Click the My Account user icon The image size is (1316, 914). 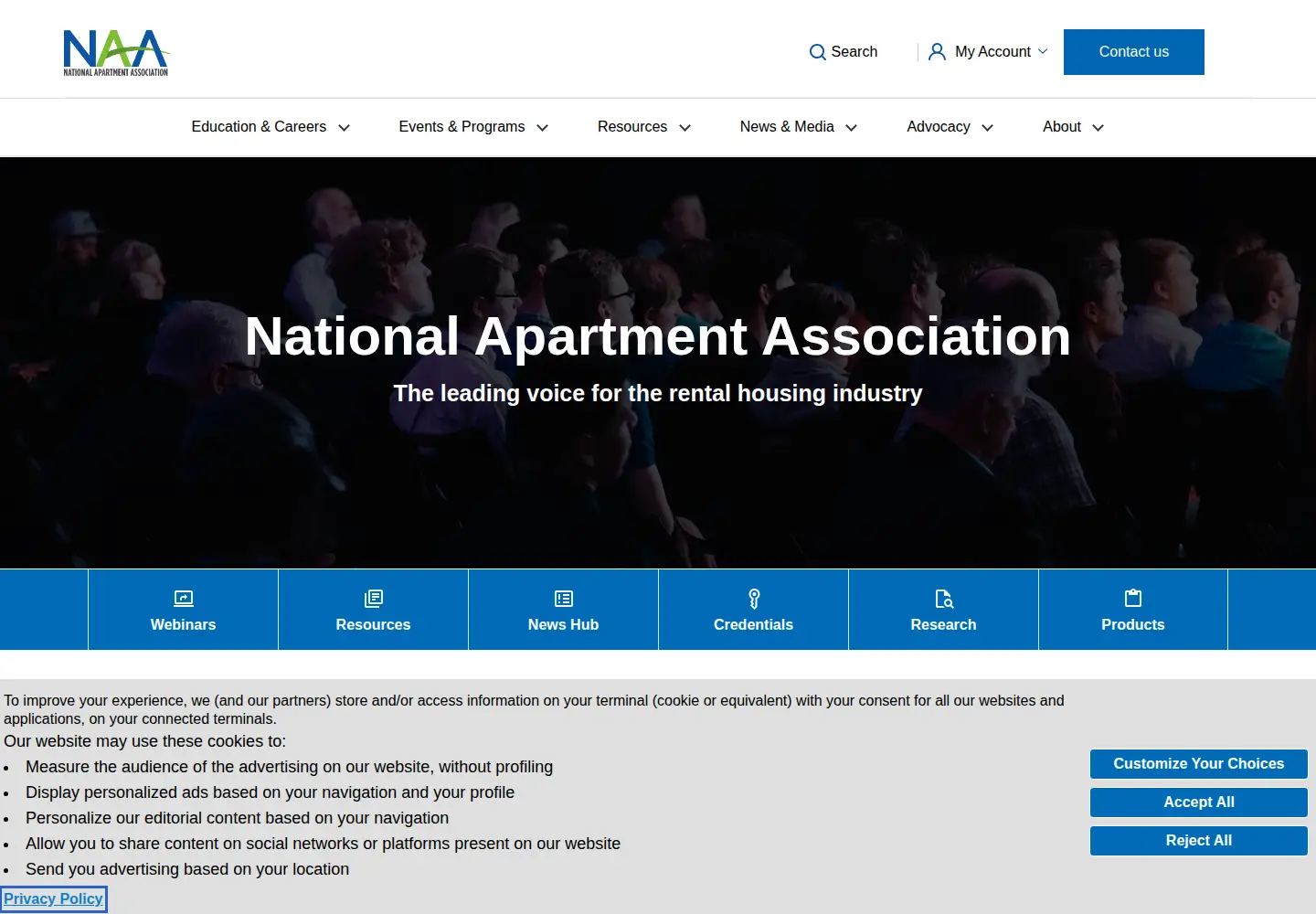coord(937,52)
